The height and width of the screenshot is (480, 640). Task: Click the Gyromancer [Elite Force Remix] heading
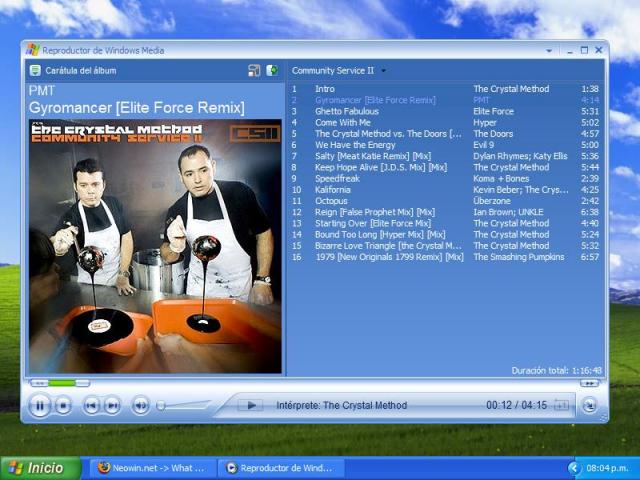(x=137, y=108)
